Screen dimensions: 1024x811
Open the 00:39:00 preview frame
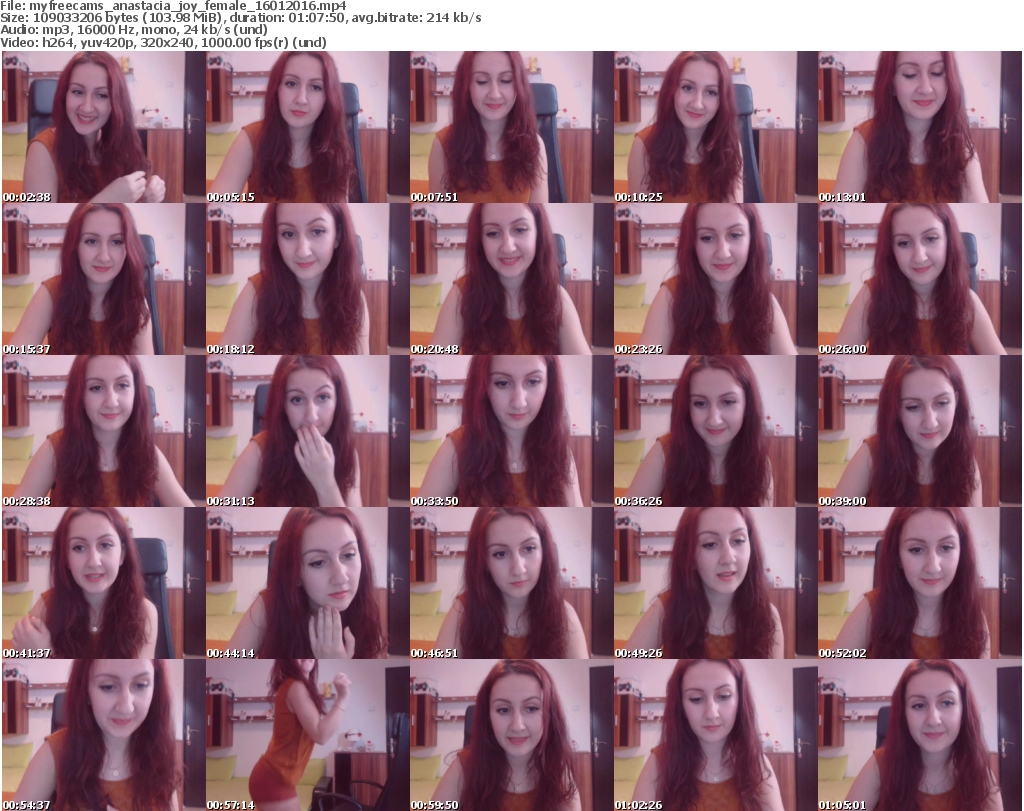pyautogui.click(x=920, y=432)
